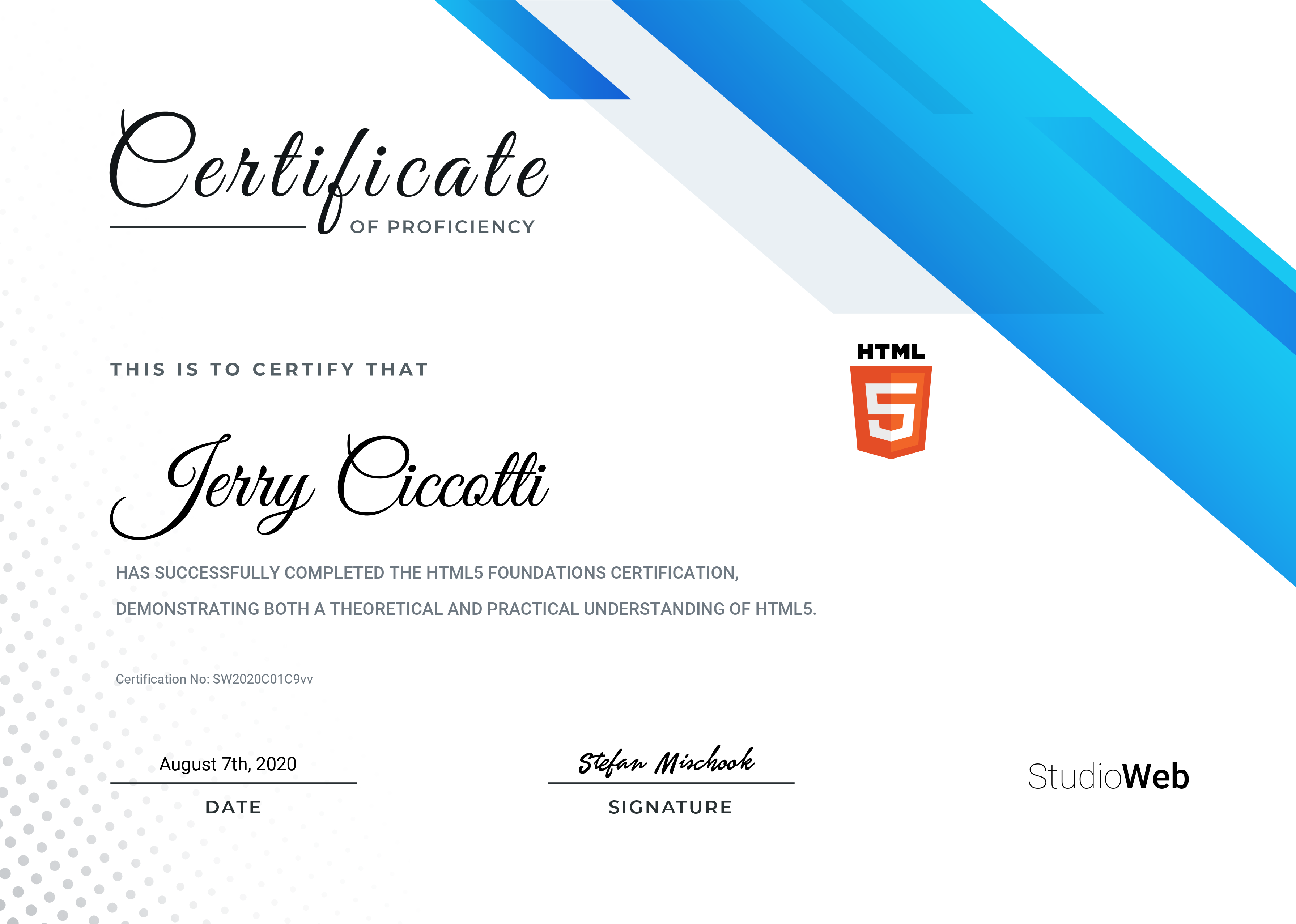1296x924 pixels.
Task: Click the DATE label
Action: [233, 807]
